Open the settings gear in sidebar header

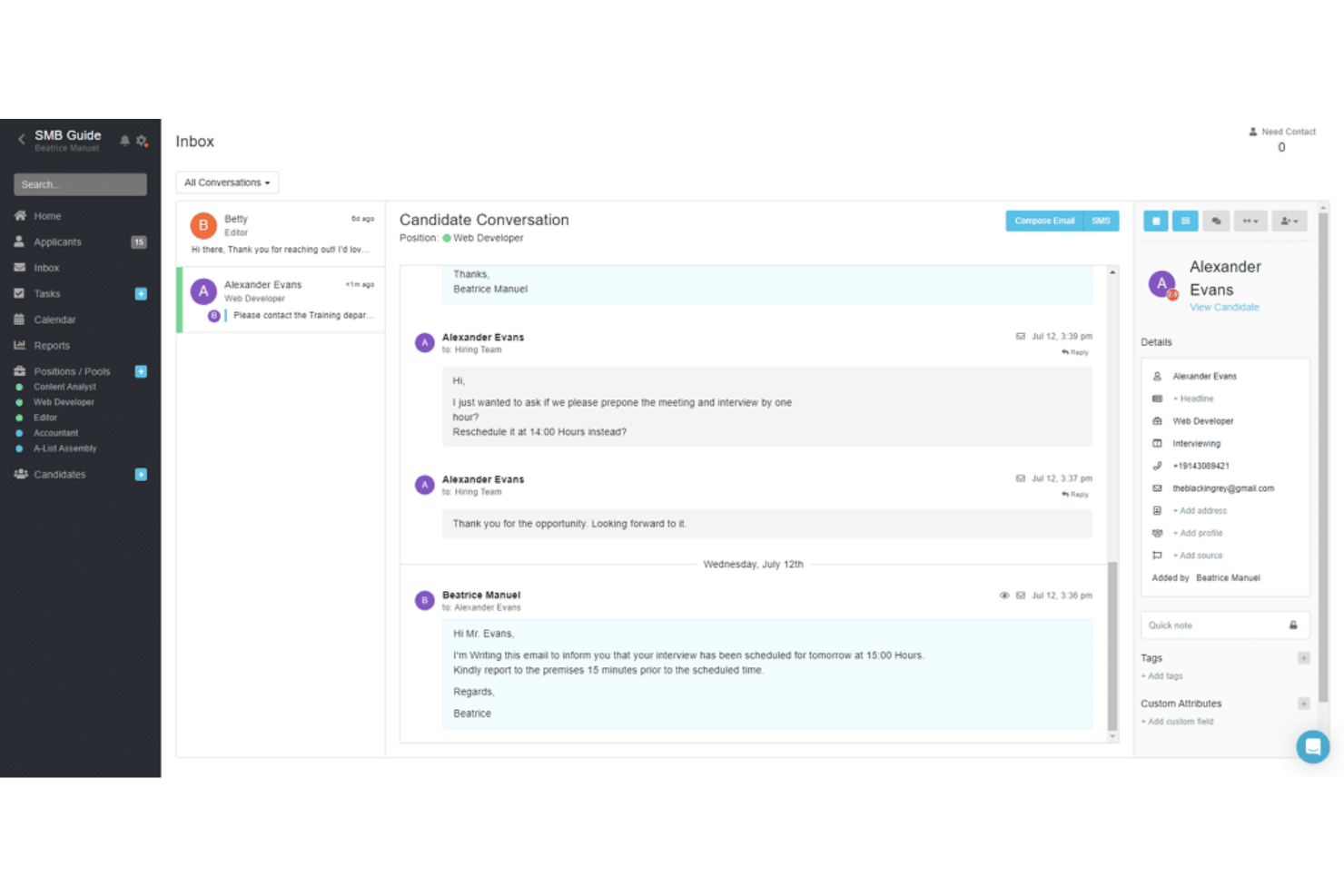pos(142,141)
